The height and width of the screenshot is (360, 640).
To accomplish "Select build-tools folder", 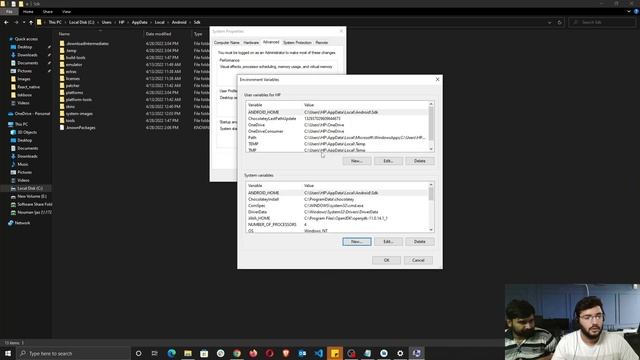I will coord(76,58).
